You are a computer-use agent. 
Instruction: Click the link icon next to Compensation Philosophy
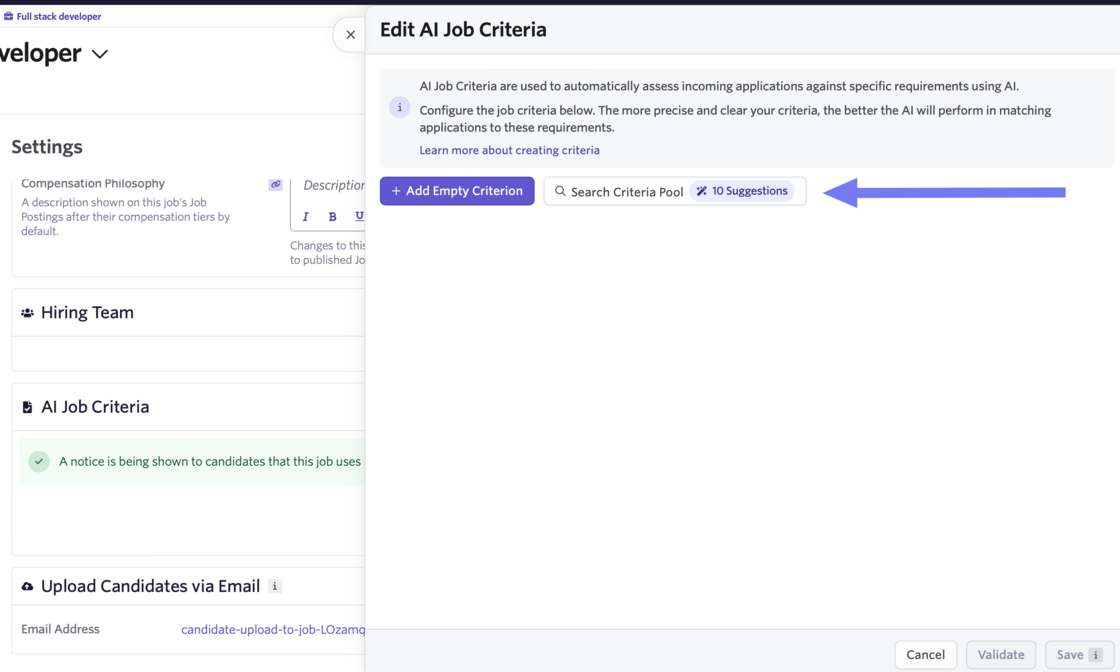tap(275, 185)
